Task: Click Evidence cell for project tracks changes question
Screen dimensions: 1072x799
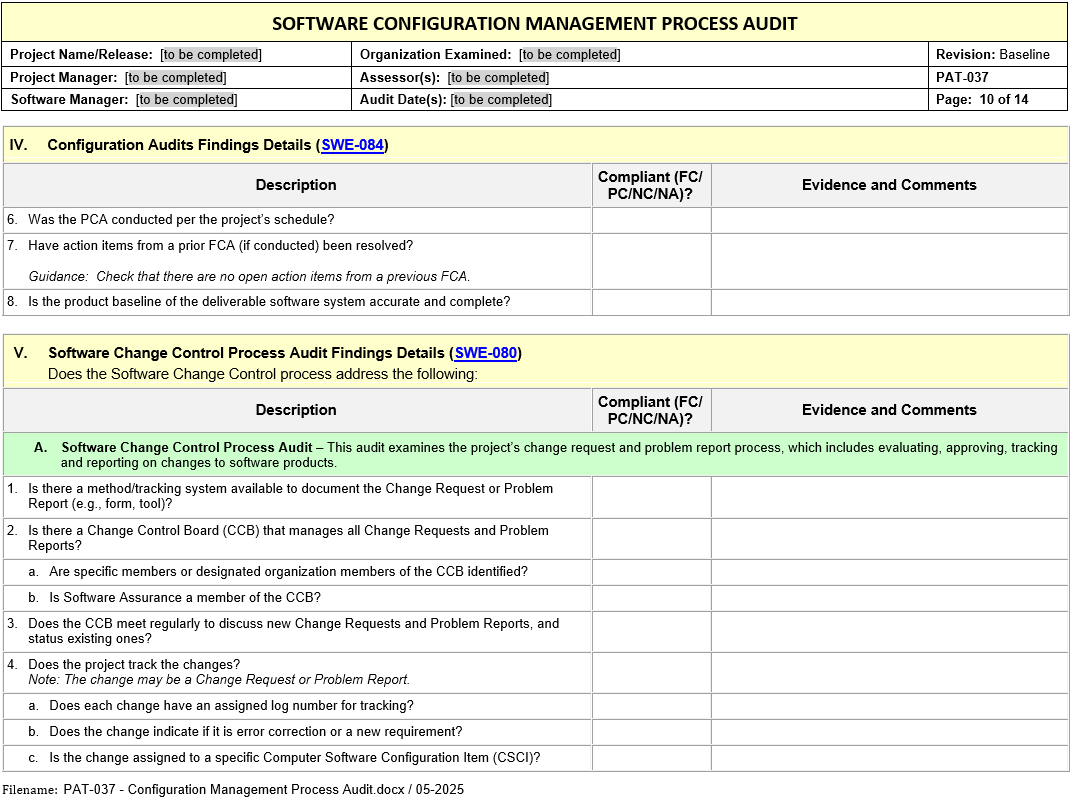Action: click(x=889, y=672)
